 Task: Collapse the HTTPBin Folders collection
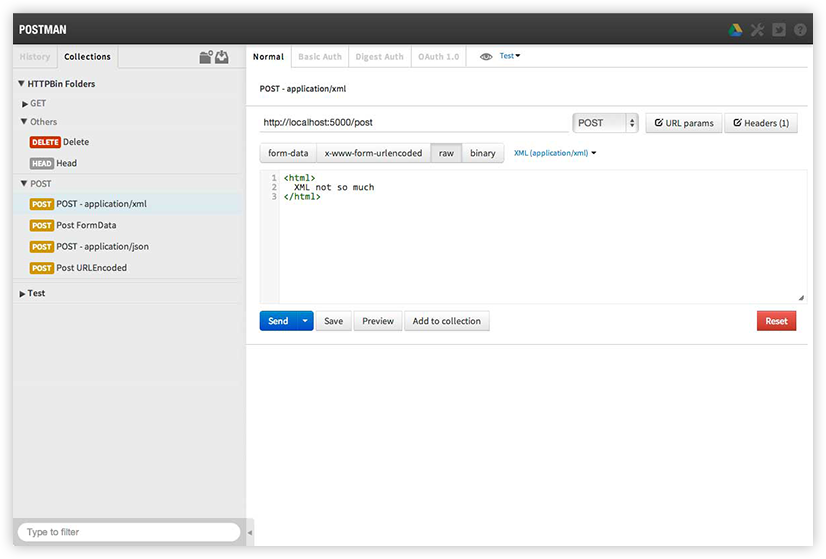(22, 83)
